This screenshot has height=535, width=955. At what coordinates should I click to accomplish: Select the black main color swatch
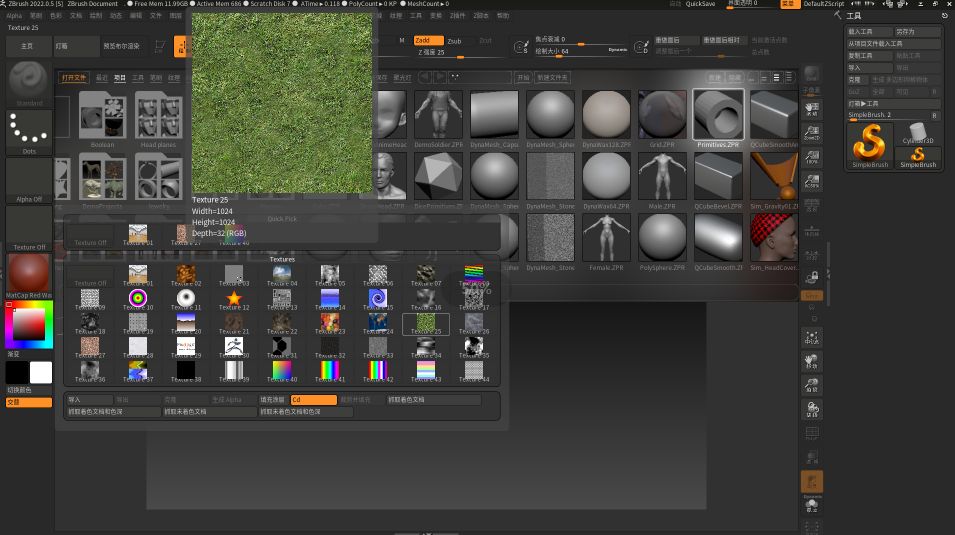pos(17,372)
